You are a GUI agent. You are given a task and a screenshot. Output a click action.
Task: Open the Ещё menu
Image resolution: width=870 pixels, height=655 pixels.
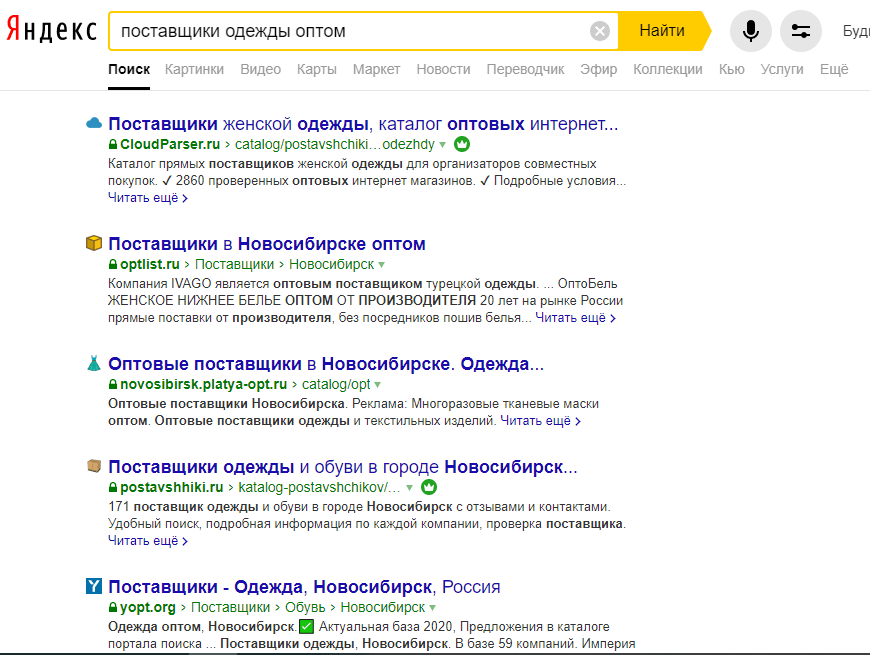[834, 69]
